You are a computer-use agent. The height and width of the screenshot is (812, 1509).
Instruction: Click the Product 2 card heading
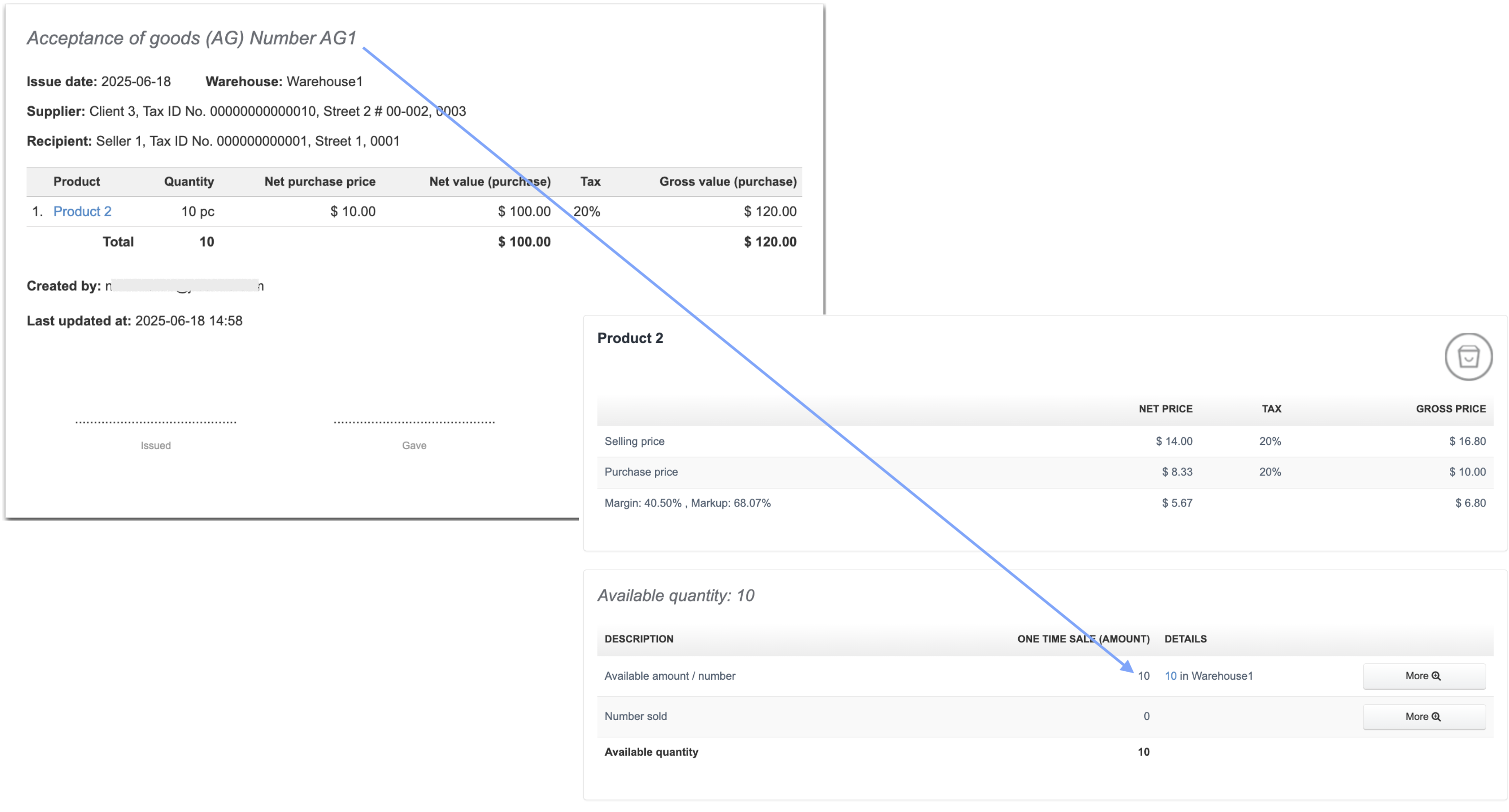[x=630, y=338]
